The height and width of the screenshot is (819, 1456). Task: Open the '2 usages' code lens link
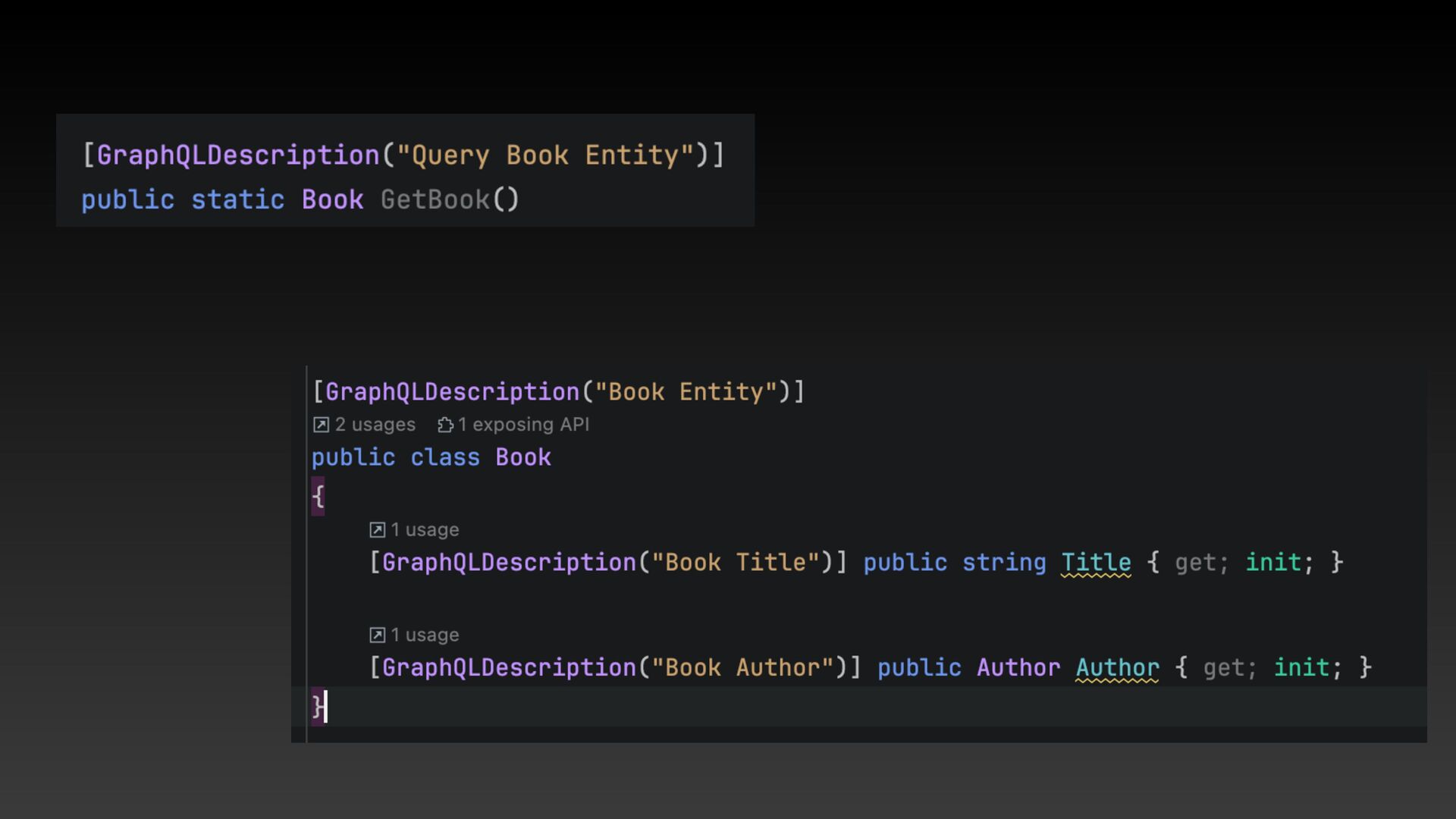coord(375,425)
